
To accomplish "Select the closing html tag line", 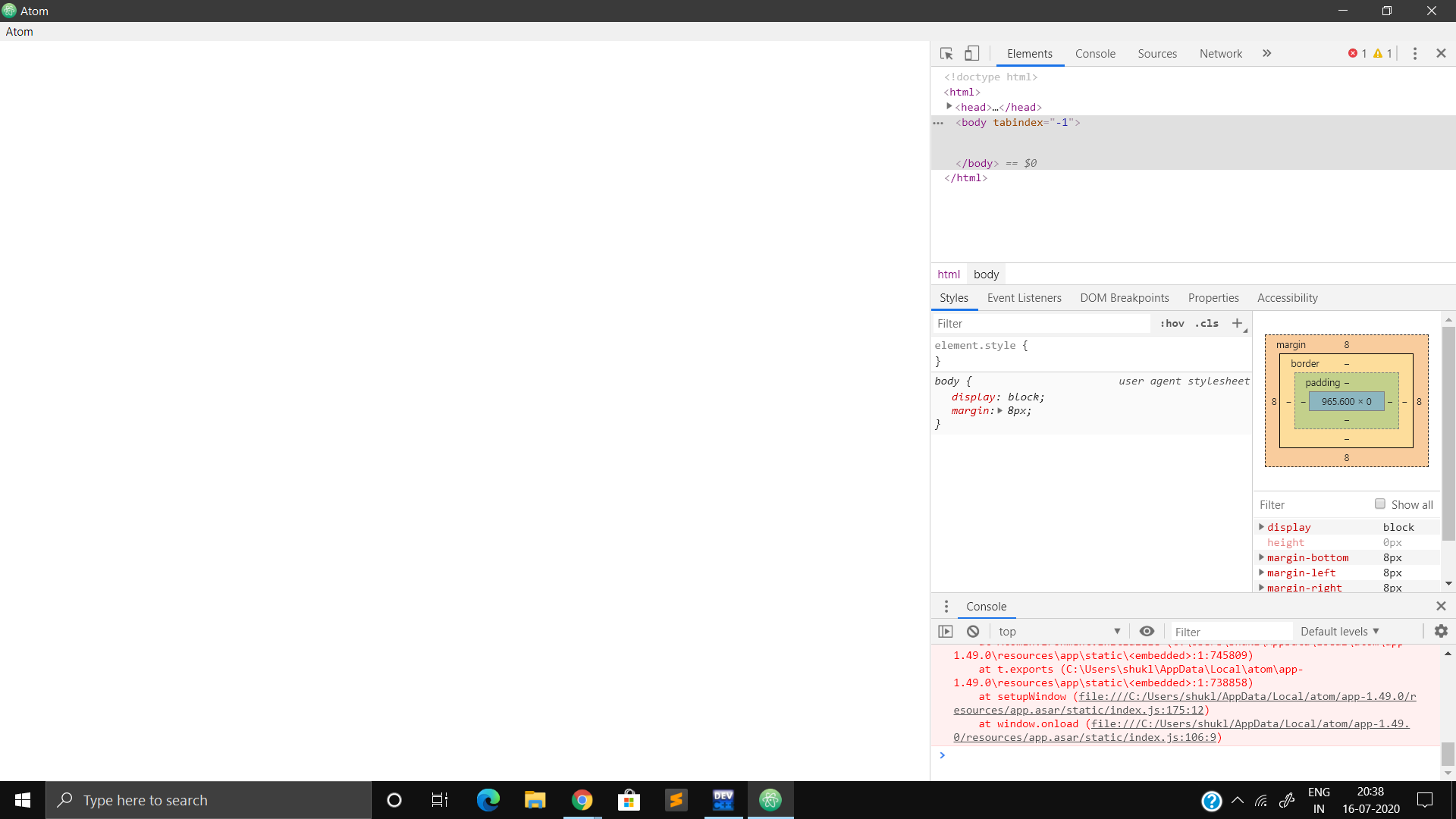I will tap(965, 178).
